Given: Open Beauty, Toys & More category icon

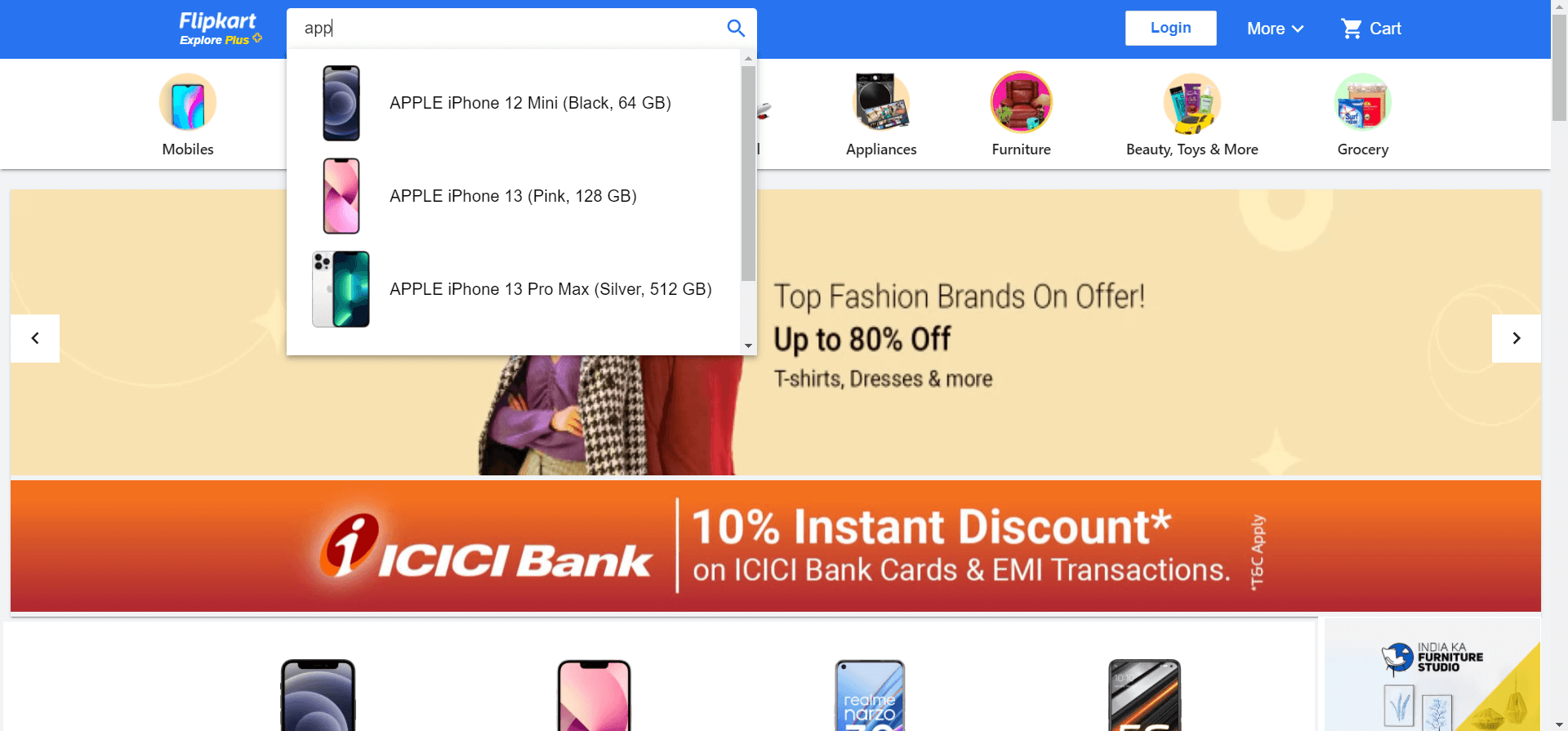Looking at the screenshot, I should (x=1192, y=102).
